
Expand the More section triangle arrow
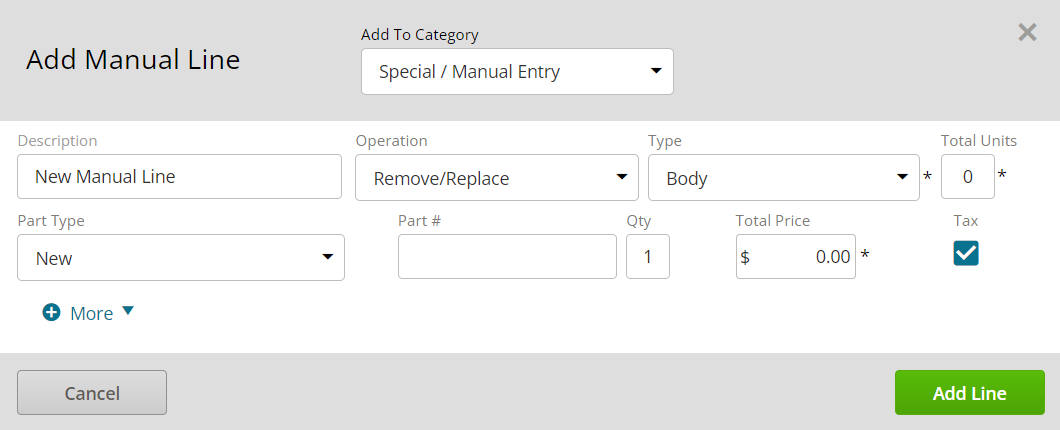[x=128, y=311]
